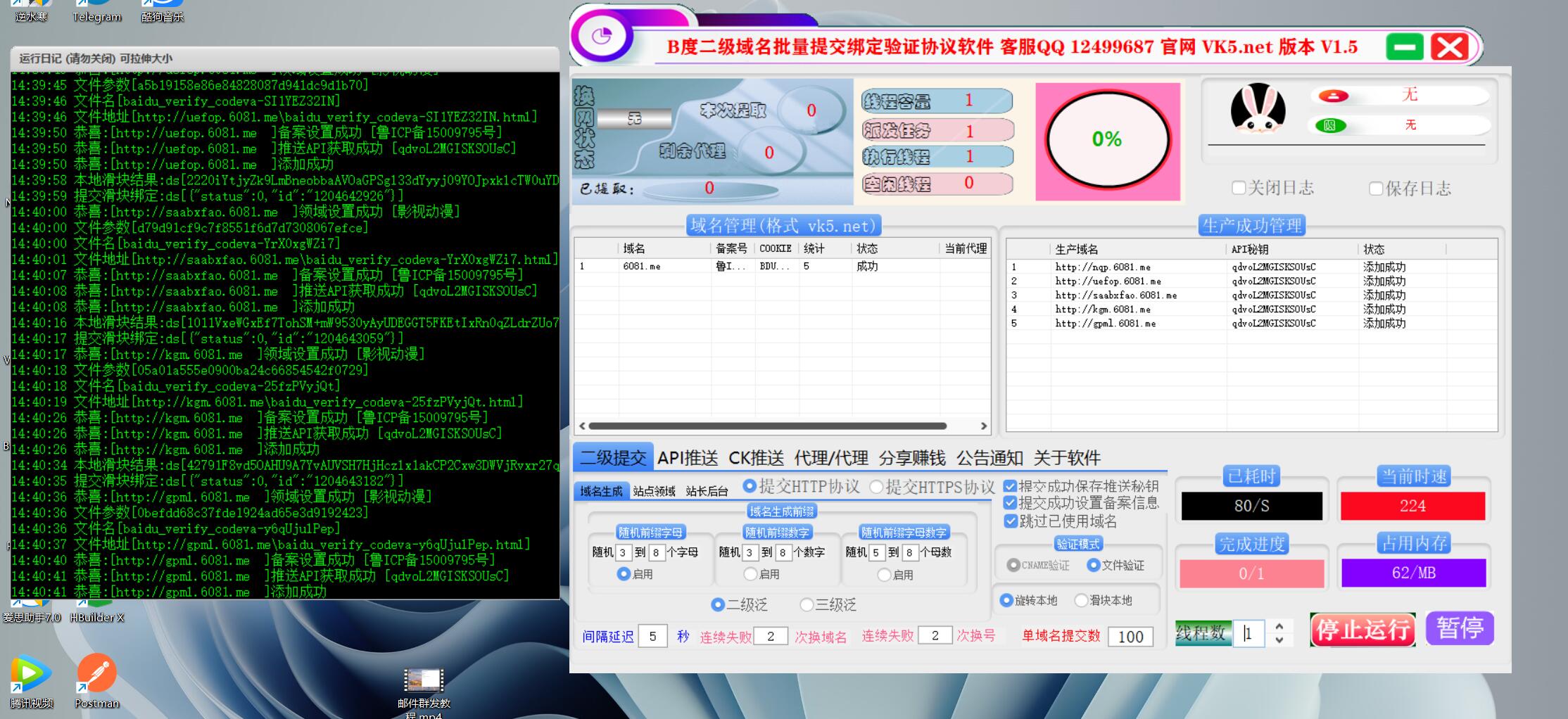Viewport: 1568px width, 719px height.
Task: Enable 随机前缀字母数字 radio button
Action: click(884, 575)
